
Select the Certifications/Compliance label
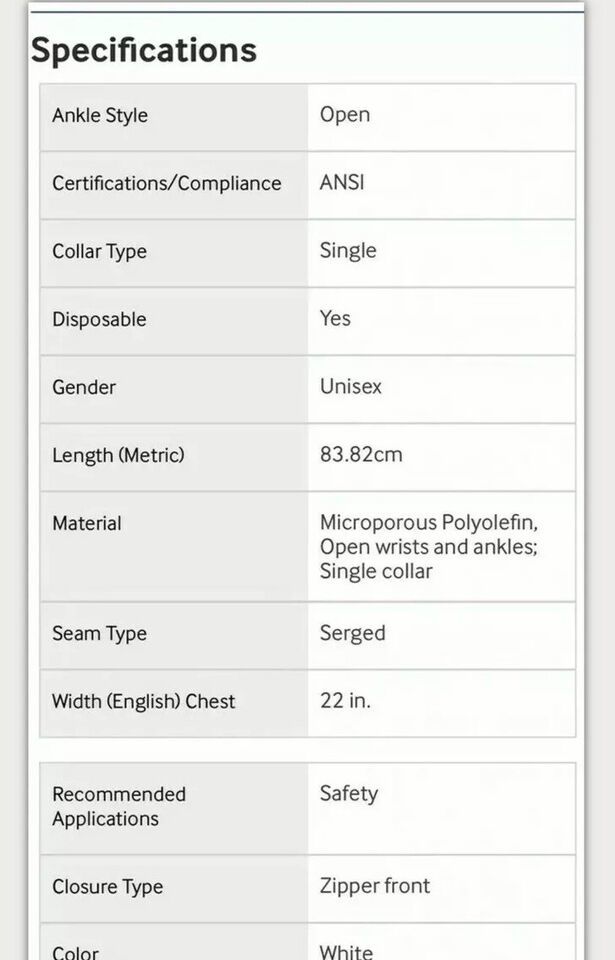167,183
